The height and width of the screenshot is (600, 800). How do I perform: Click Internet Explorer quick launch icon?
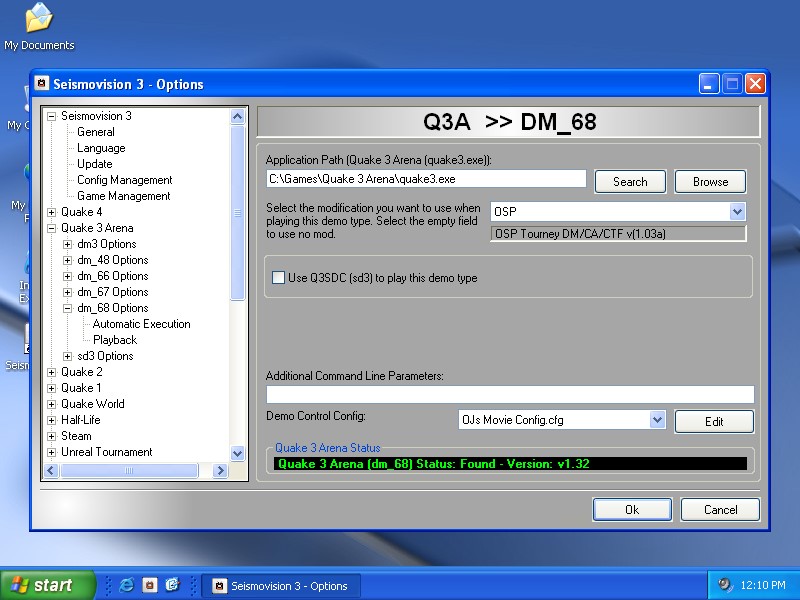pyautogui.click(x=127, y=585)
